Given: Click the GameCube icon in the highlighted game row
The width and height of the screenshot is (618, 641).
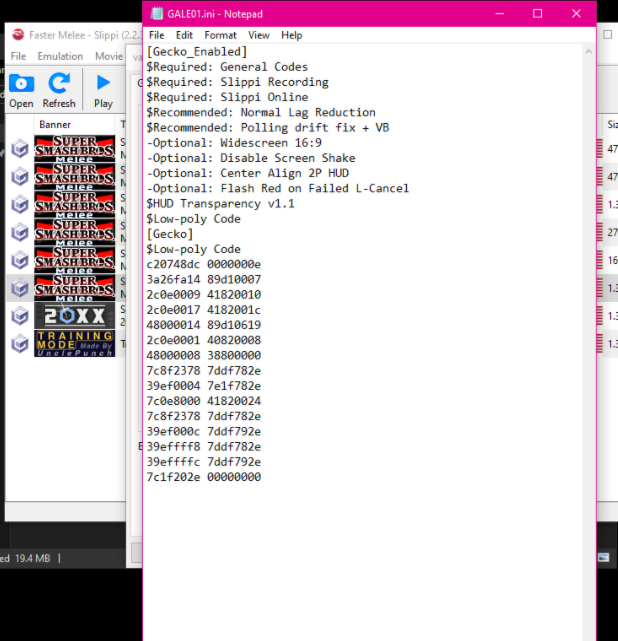Looking at the screenshot, I should click(20, 288).
